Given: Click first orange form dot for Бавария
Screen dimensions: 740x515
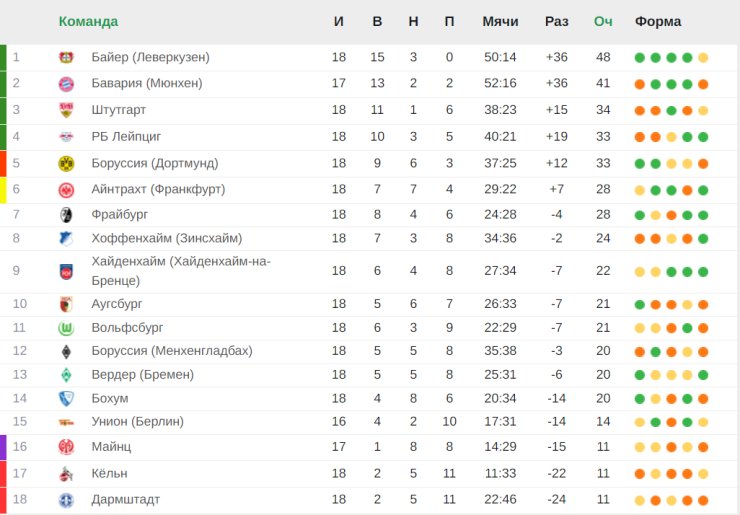Looking at the screenshot, I should (639, 84).
